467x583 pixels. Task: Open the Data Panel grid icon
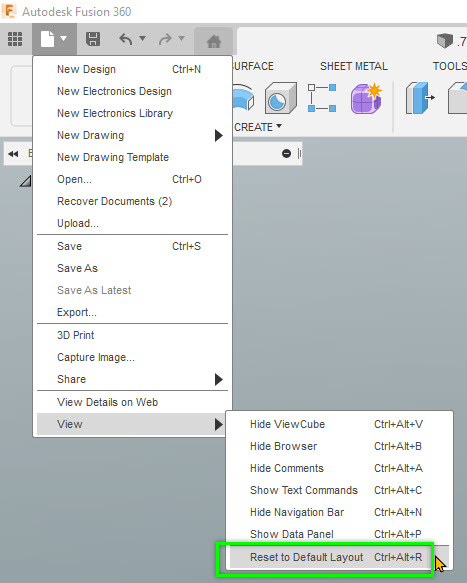point(15,39)
